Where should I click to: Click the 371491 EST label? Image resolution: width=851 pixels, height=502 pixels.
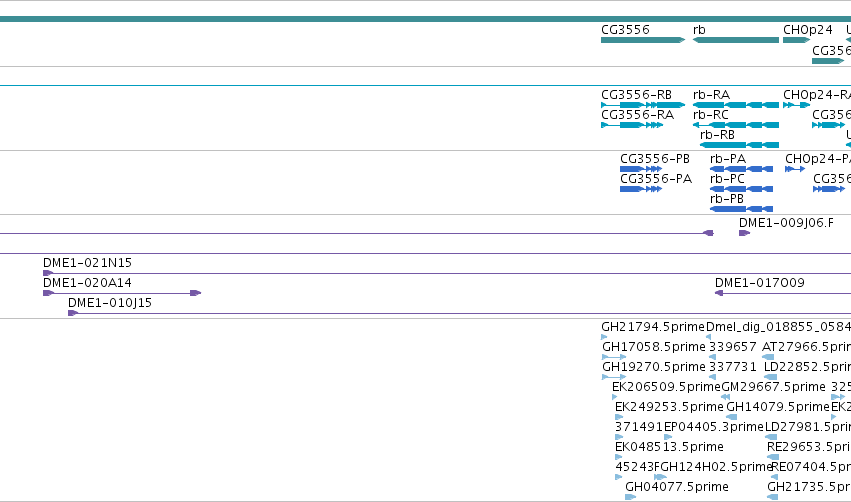click(639, 427)
